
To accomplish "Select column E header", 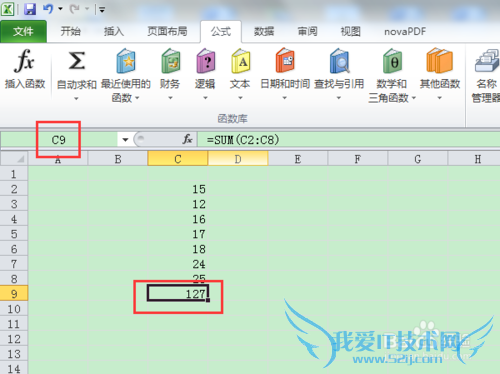I will [298, 159].
